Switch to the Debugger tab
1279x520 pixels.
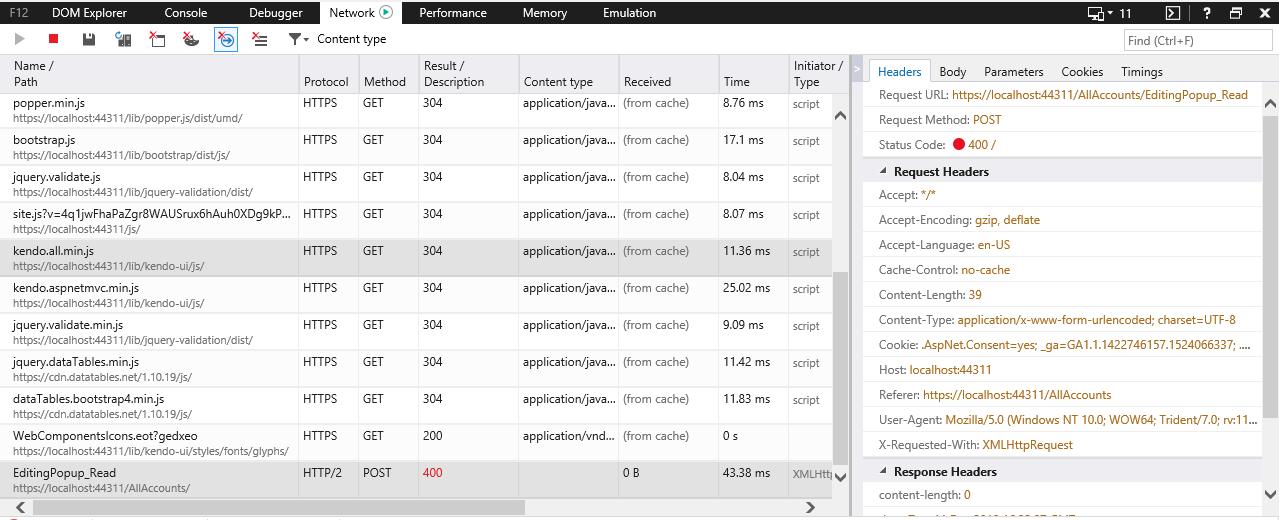[x=274, y=13]
